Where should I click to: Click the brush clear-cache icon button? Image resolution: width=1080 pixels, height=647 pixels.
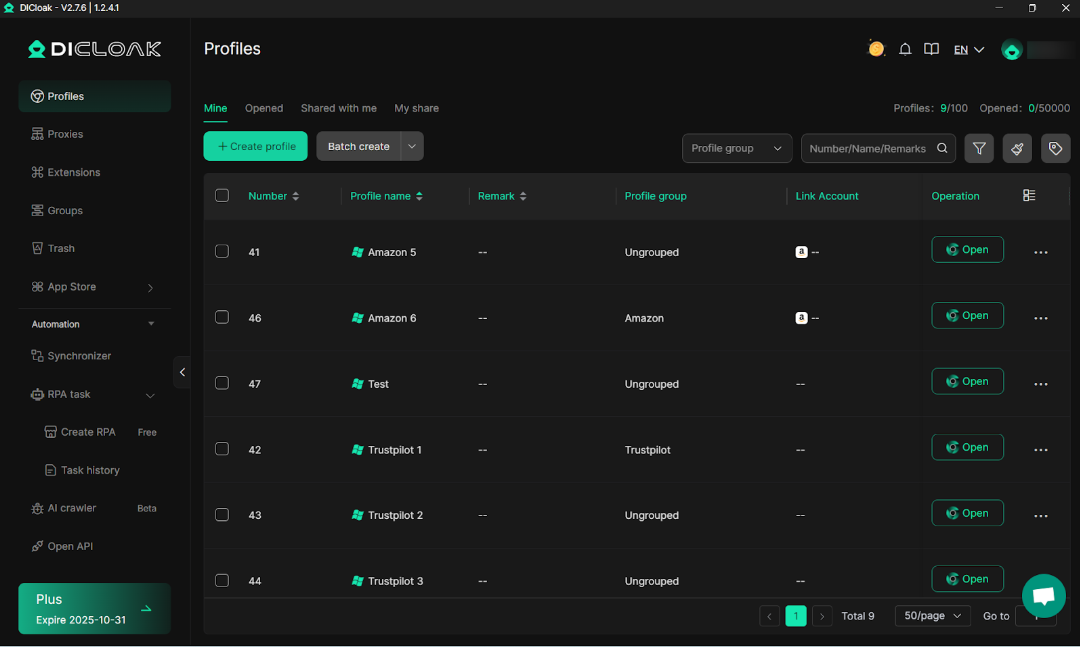pyautogui.click(x=1017, y=148)
